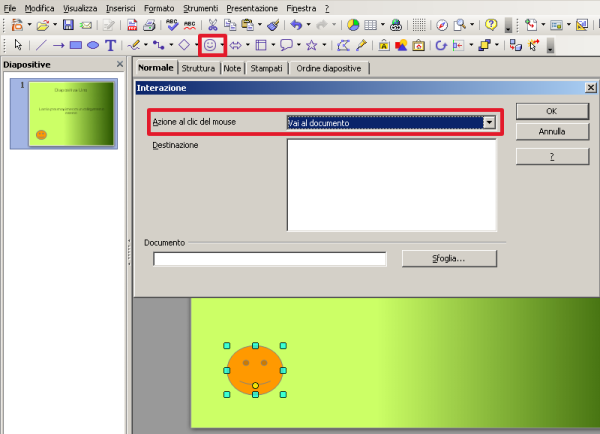Open the Formato menu

click(x=158, y=7)
